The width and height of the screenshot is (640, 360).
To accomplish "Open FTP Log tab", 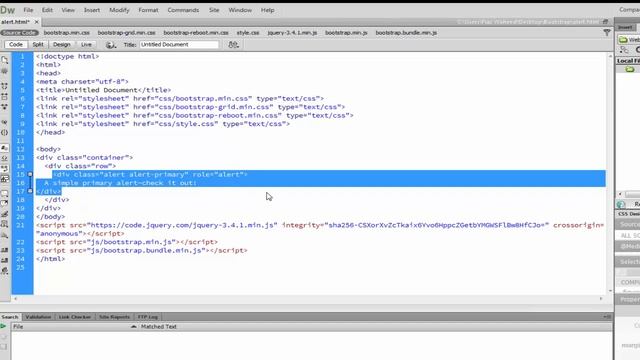I will (x=148, y=317).
